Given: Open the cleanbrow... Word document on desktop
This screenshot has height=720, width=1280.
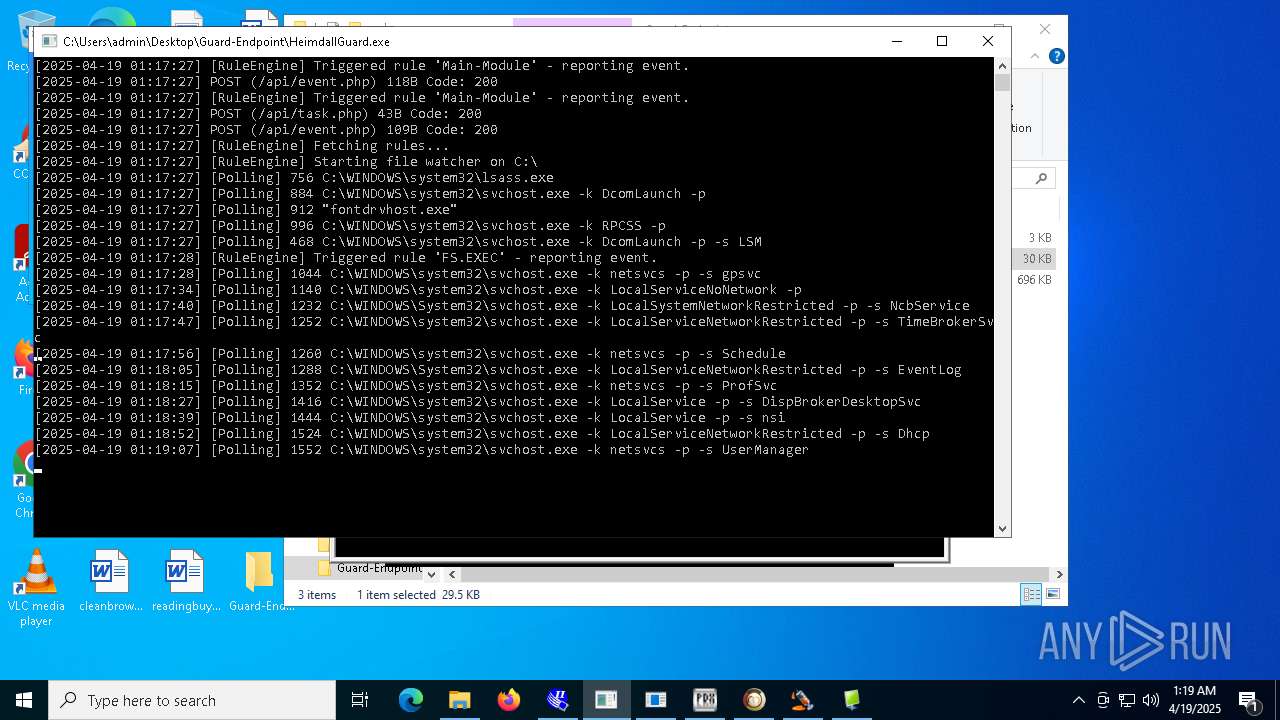Looking at the screenshot, I should (110, 581).
